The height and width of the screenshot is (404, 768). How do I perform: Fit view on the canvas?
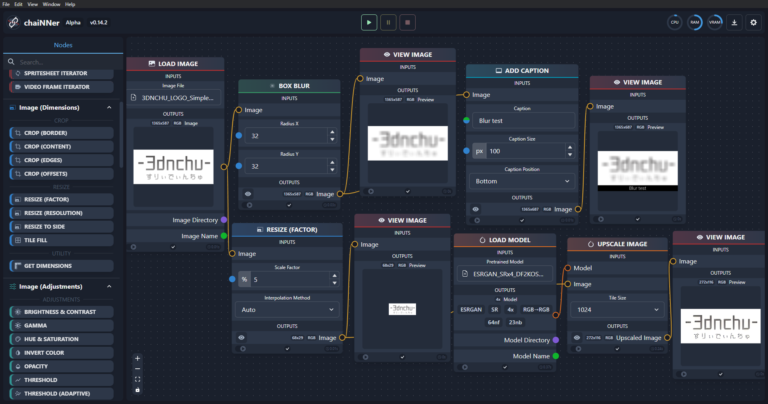(137, 380)
